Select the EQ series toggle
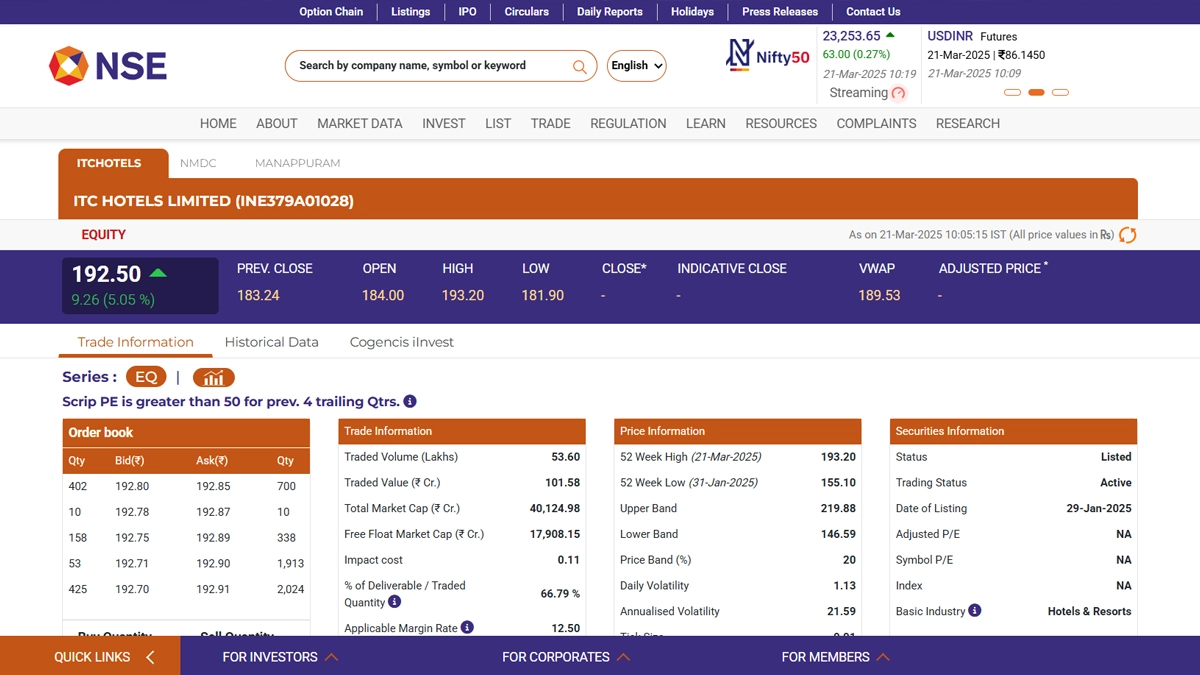The image size is (1200, 675). tap(146, 377)
